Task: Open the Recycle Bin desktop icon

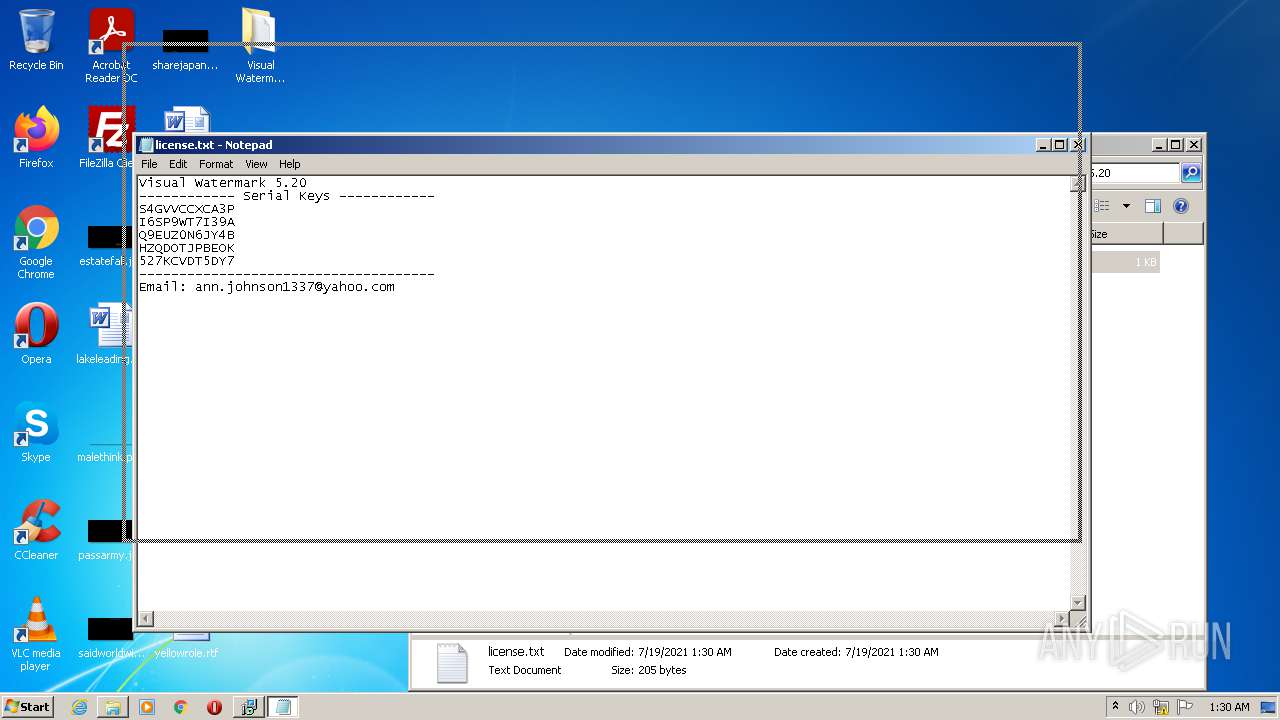Action: [x=36, y=40]
